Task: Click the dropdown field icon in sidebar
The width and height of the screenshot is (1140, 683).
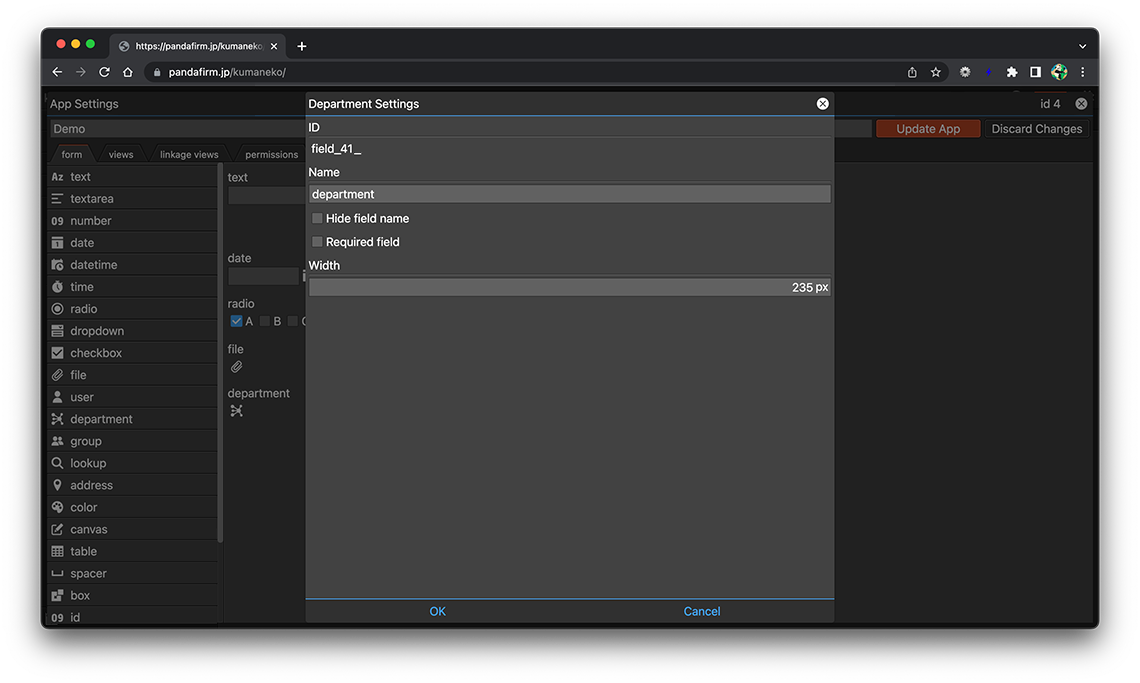Action: [x=57, y=331]
